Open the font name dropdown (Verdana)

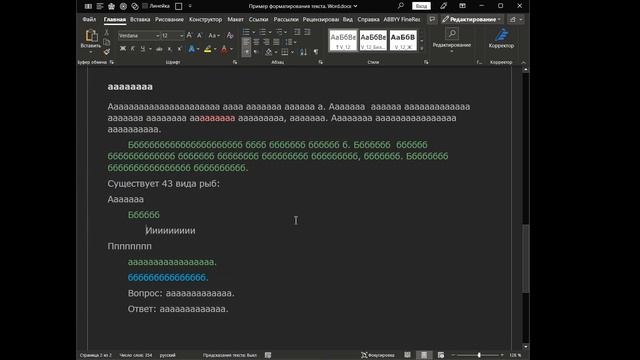coord(158,36)
